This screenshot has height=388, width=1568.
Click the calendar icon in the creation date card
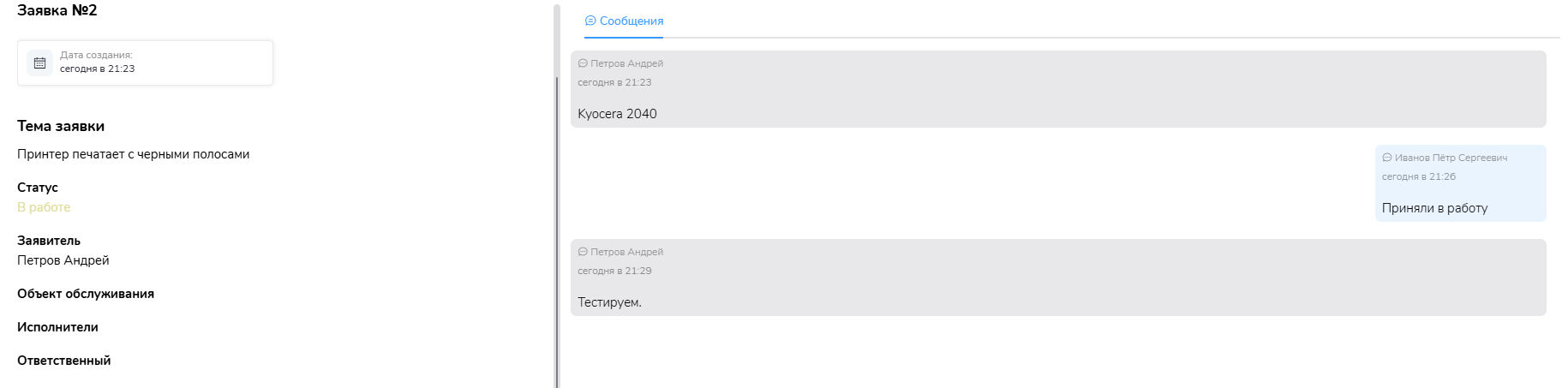[x=39, y=63]
